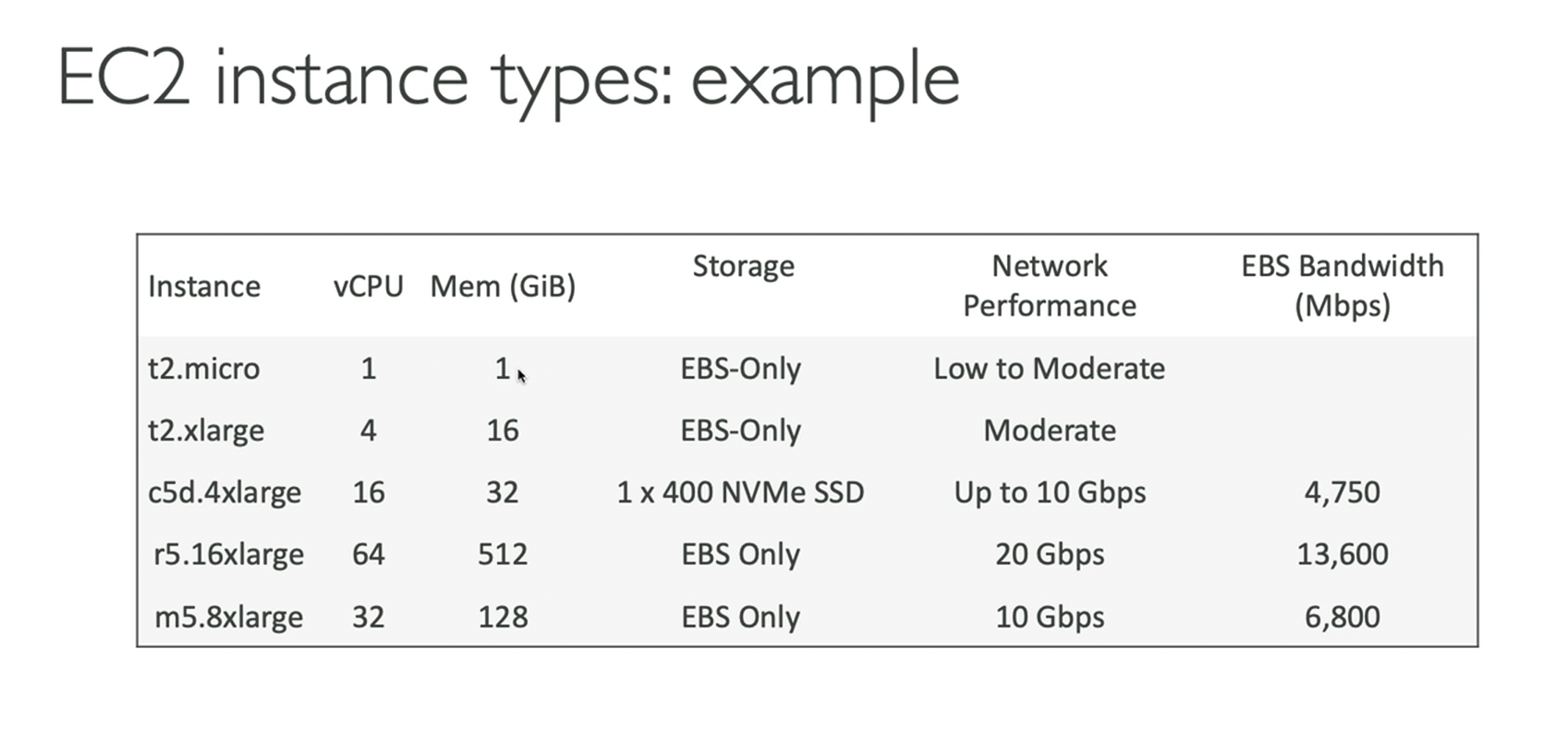Click the vCPU column header

point(368,286)
